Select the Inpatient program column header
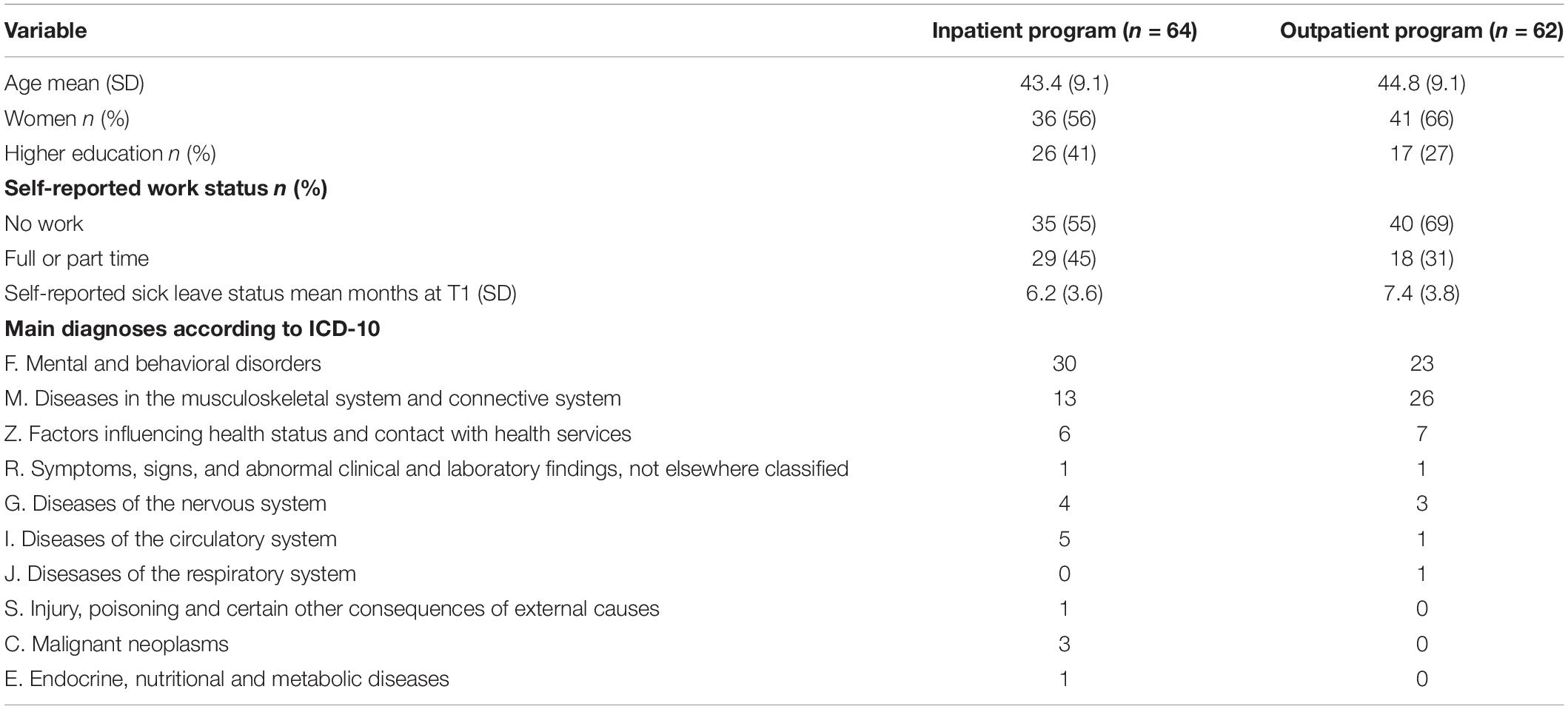 click(x=1064, y=30)
